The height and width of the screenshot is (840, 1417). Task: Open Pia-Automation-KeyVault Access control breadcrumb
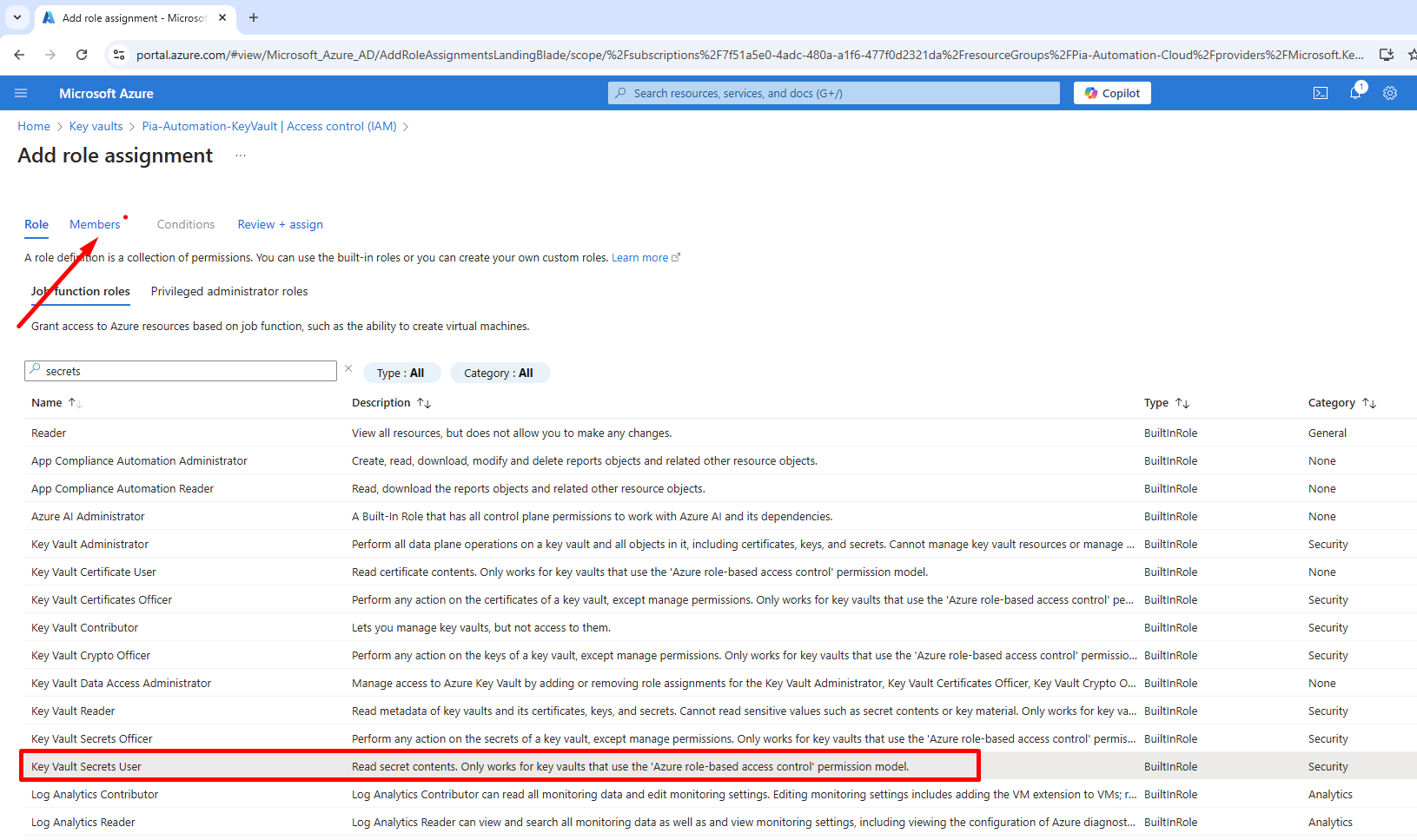click(x=269, y=126)
